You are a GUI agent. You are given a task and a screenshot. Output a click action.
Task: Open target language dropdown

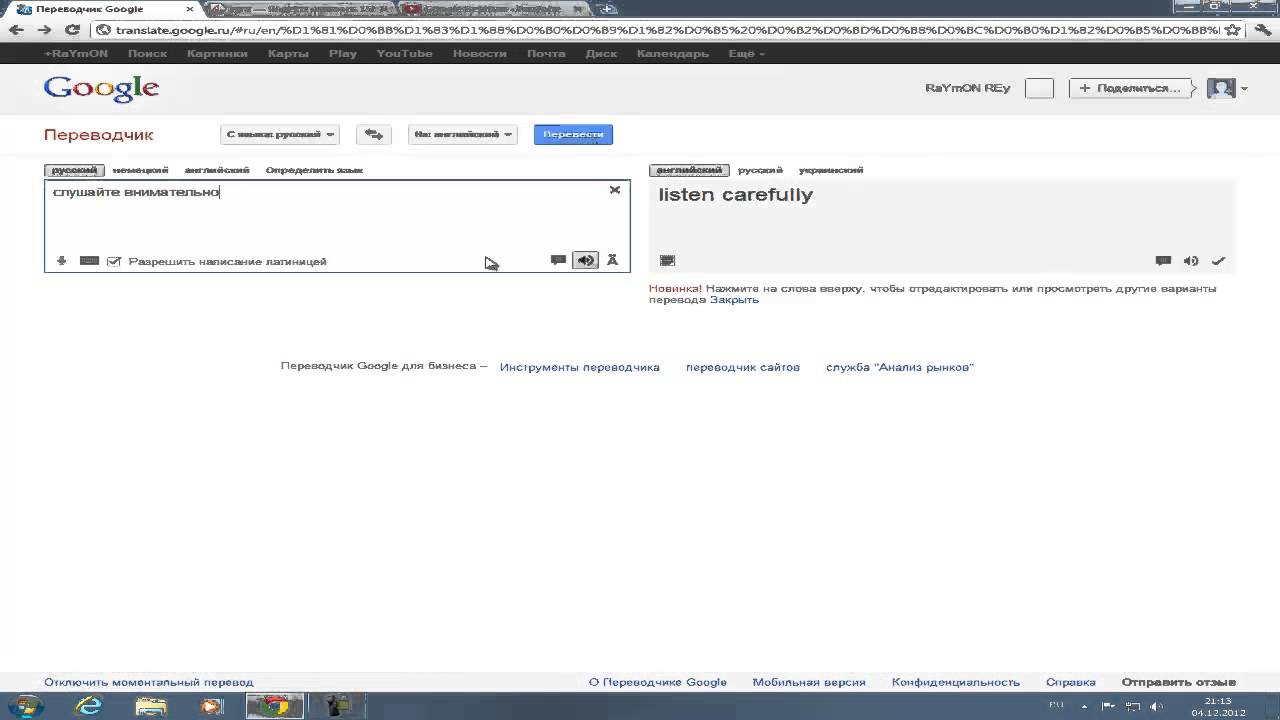click(463, 134)
